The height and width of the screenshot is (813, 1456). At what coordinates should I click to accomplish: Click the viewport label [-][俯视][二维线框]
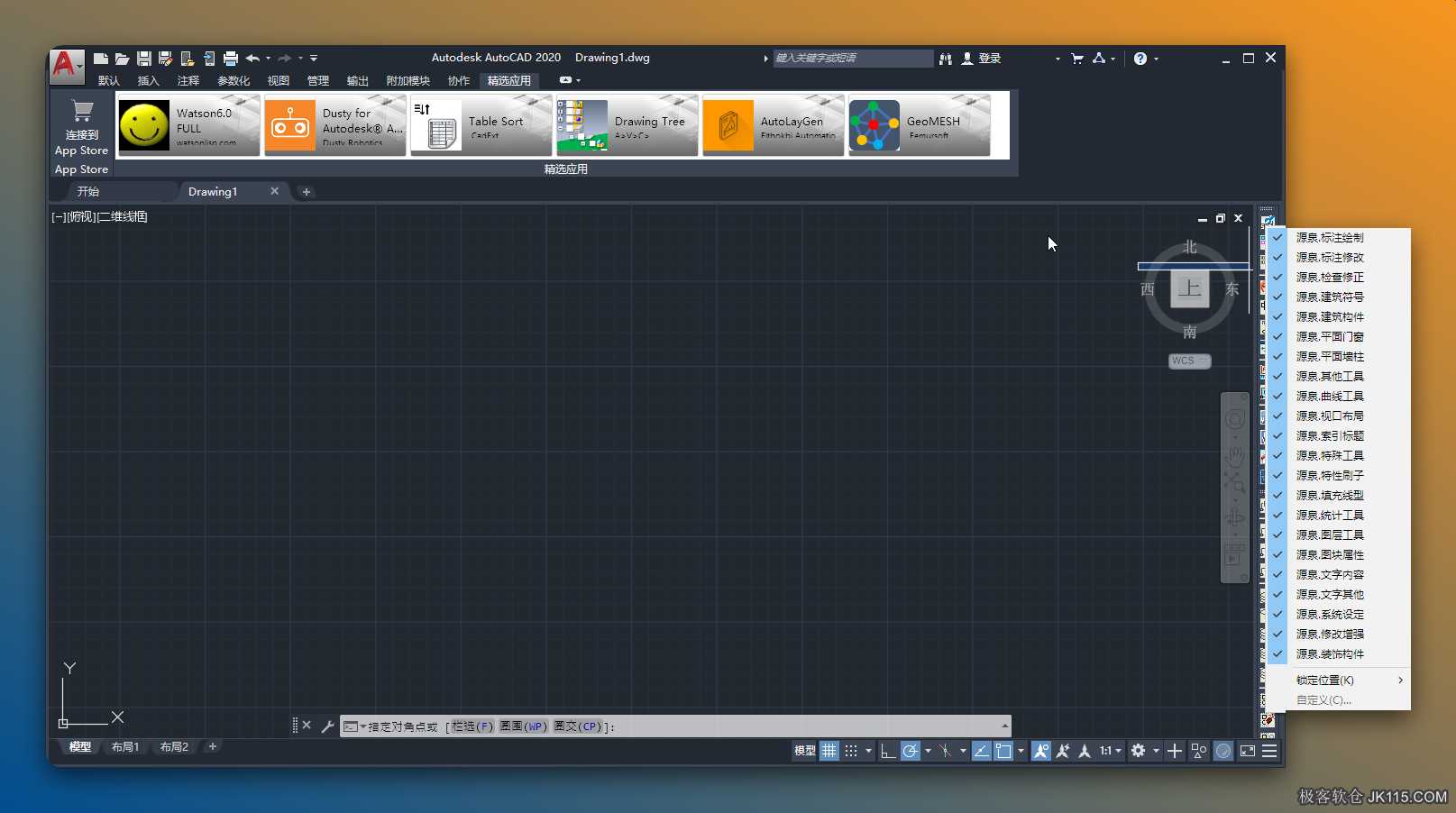coord(100,217)
